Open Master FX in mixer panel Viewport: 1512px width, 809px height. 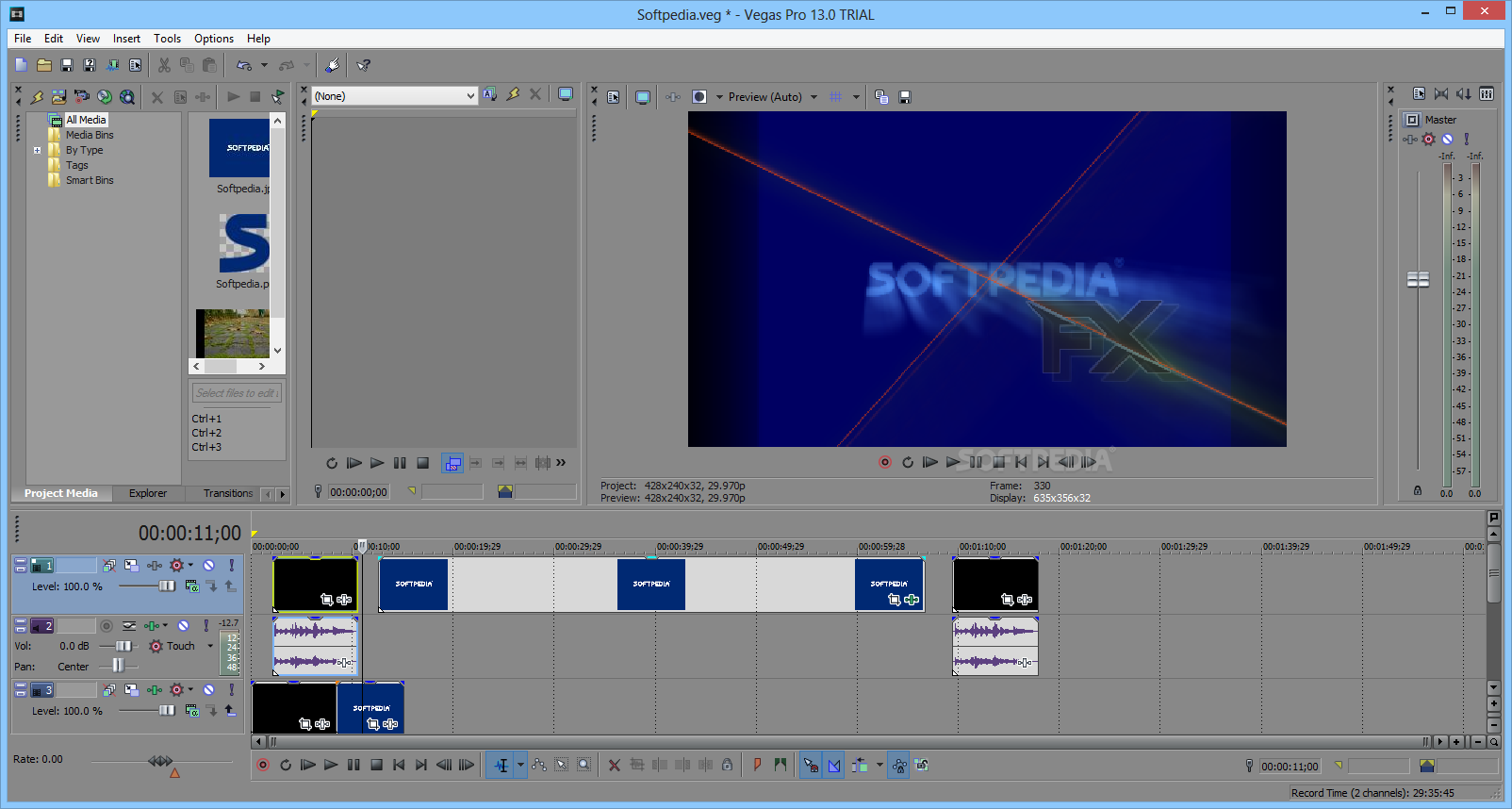pos(1410,140)
